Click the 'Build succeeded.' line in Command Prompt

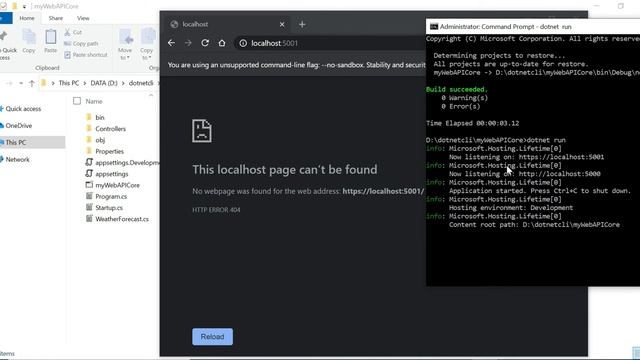pyautogui.click(x=457, y=89)
